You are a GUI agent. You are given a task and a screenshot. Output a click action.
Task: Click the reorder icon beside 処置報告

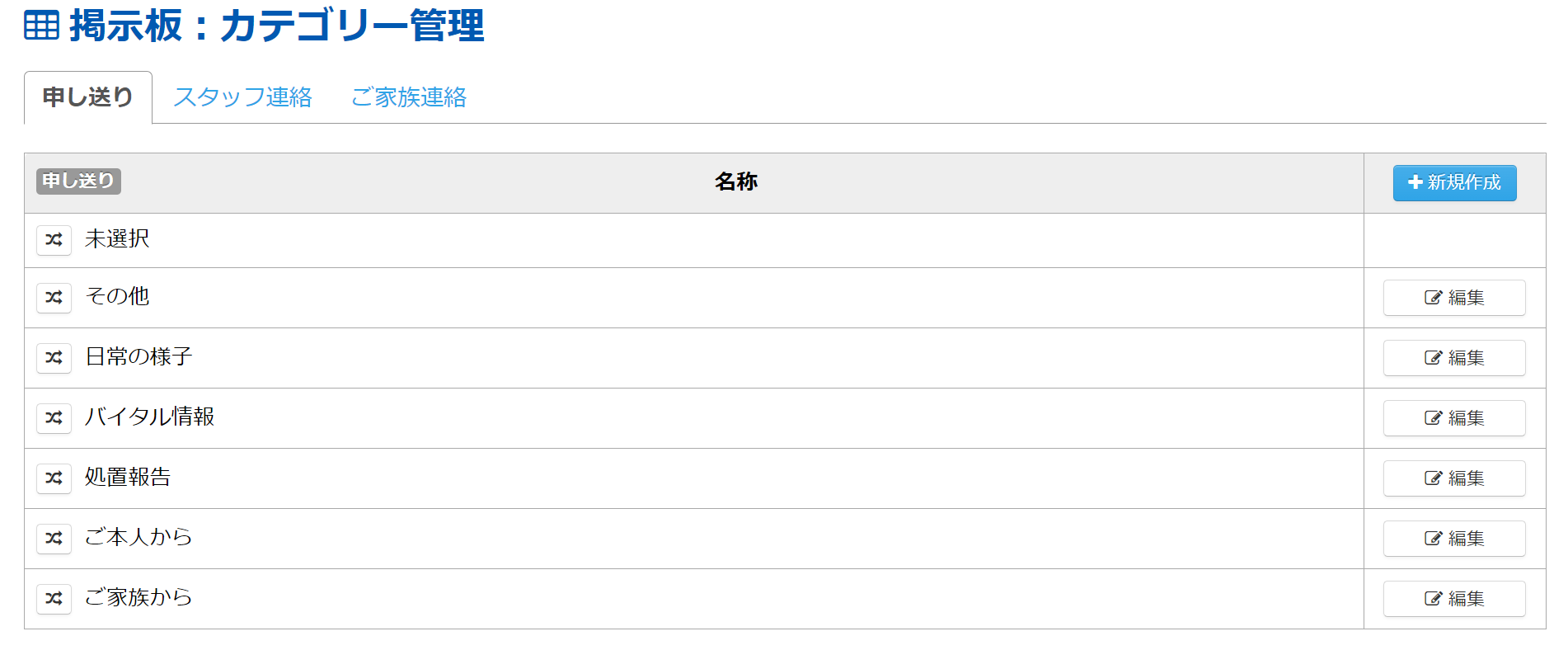click(x=54, y=478)
